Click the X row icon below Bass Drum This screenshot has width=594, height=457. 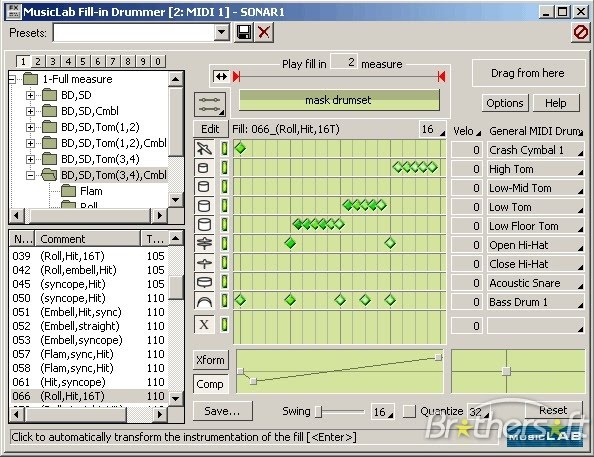(204, 324)
